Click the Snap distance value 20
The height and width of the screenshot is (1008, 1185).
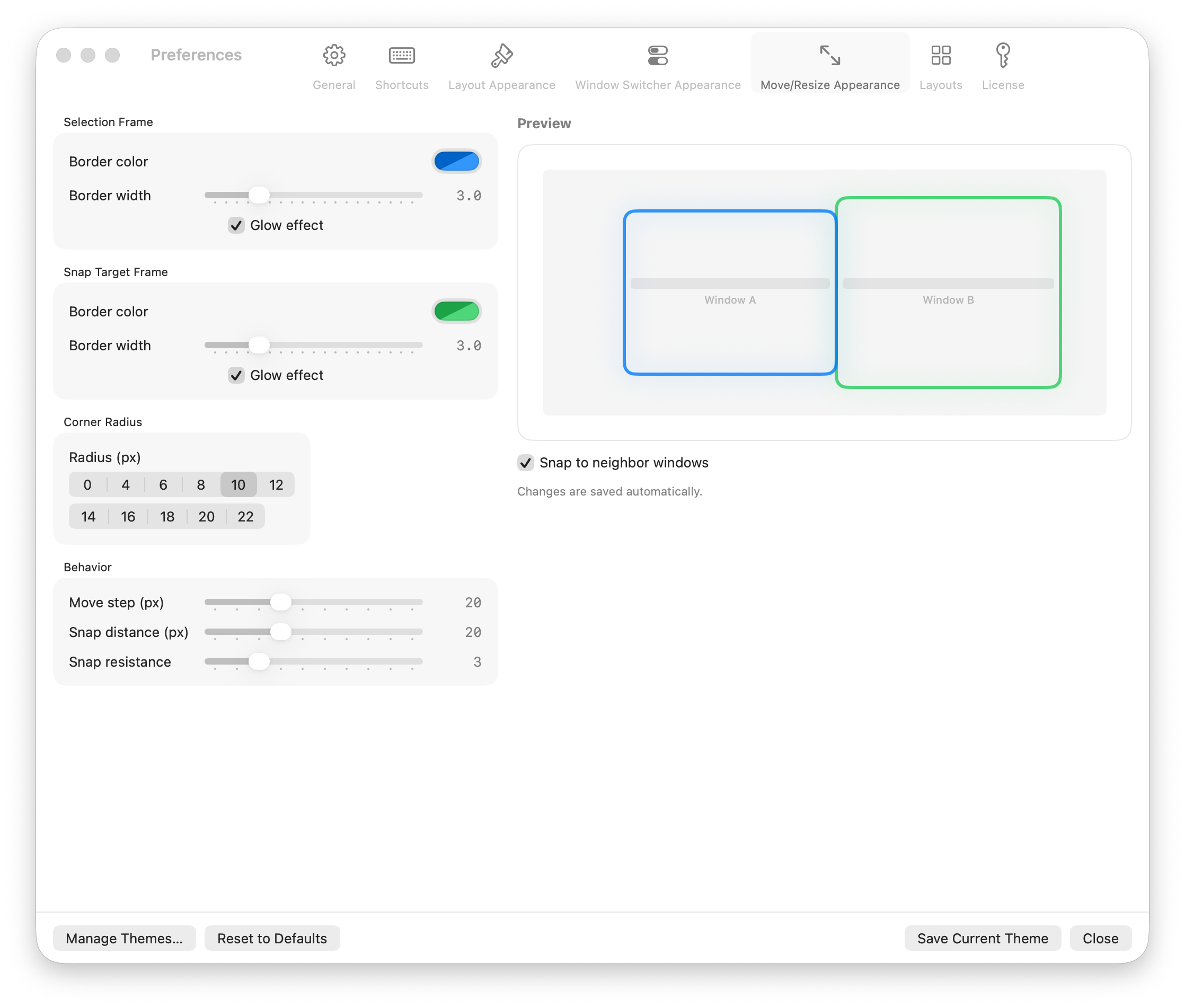(473, 632)
